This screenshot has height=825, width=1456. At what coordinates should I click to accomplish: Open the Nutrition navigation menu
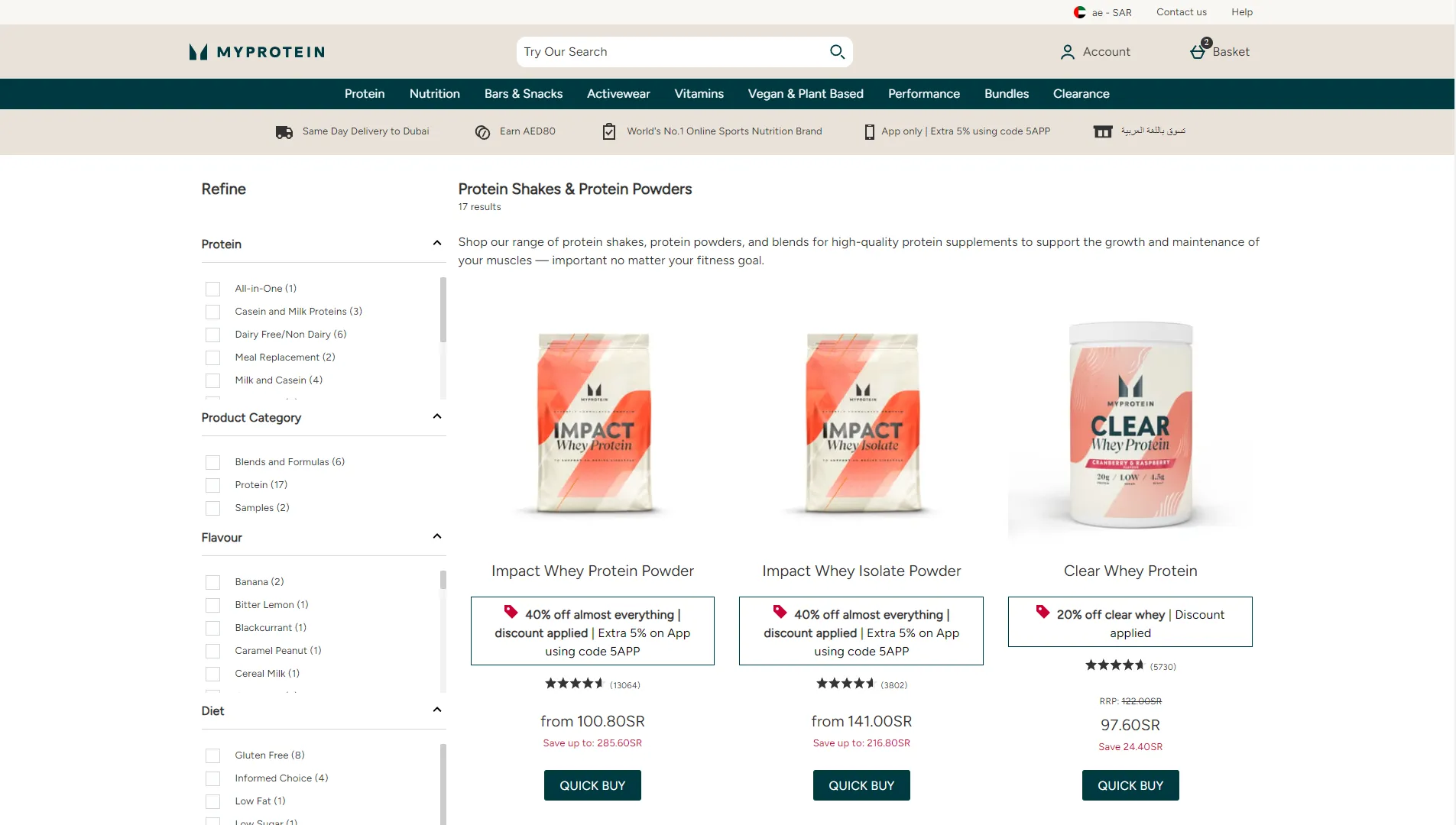(x=435, y=94)
